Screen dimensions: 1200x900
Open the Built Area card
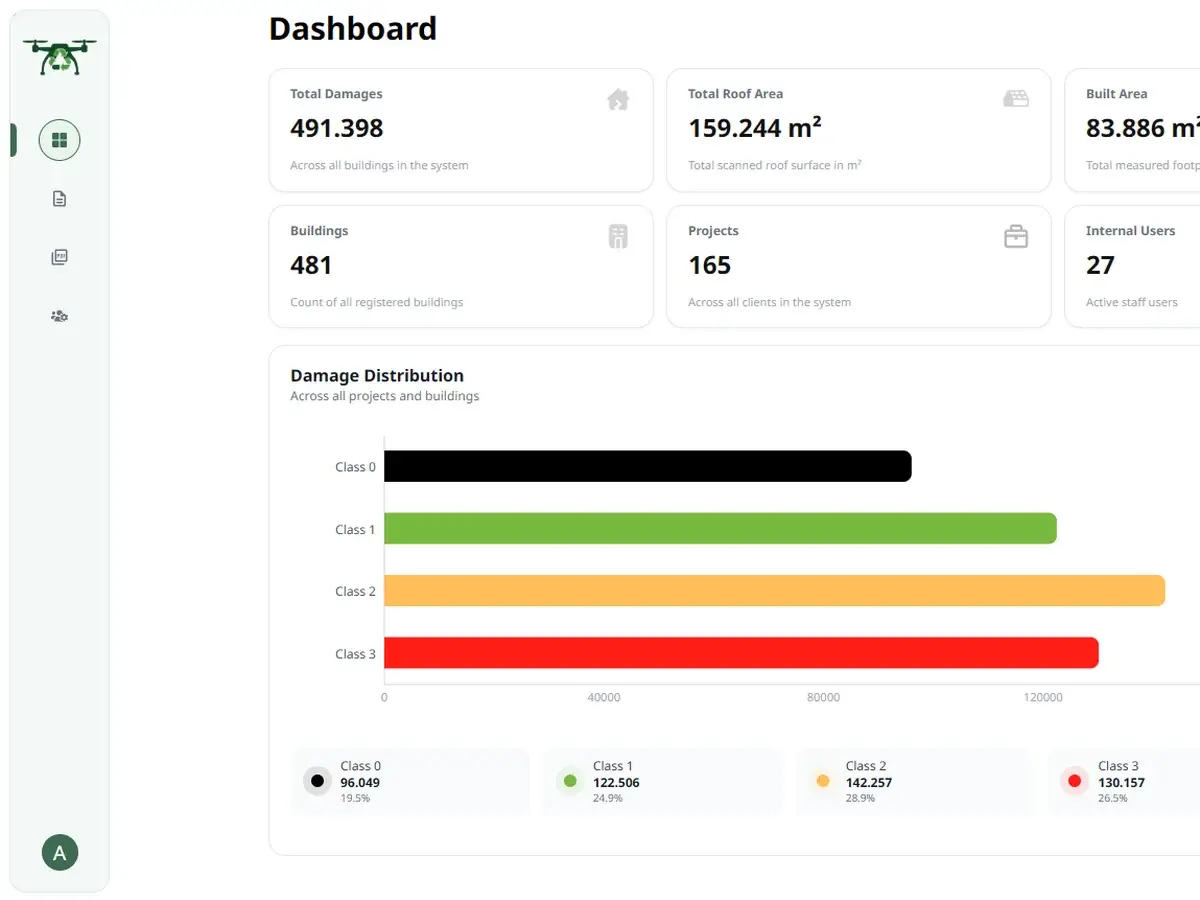coord(1132,130)
